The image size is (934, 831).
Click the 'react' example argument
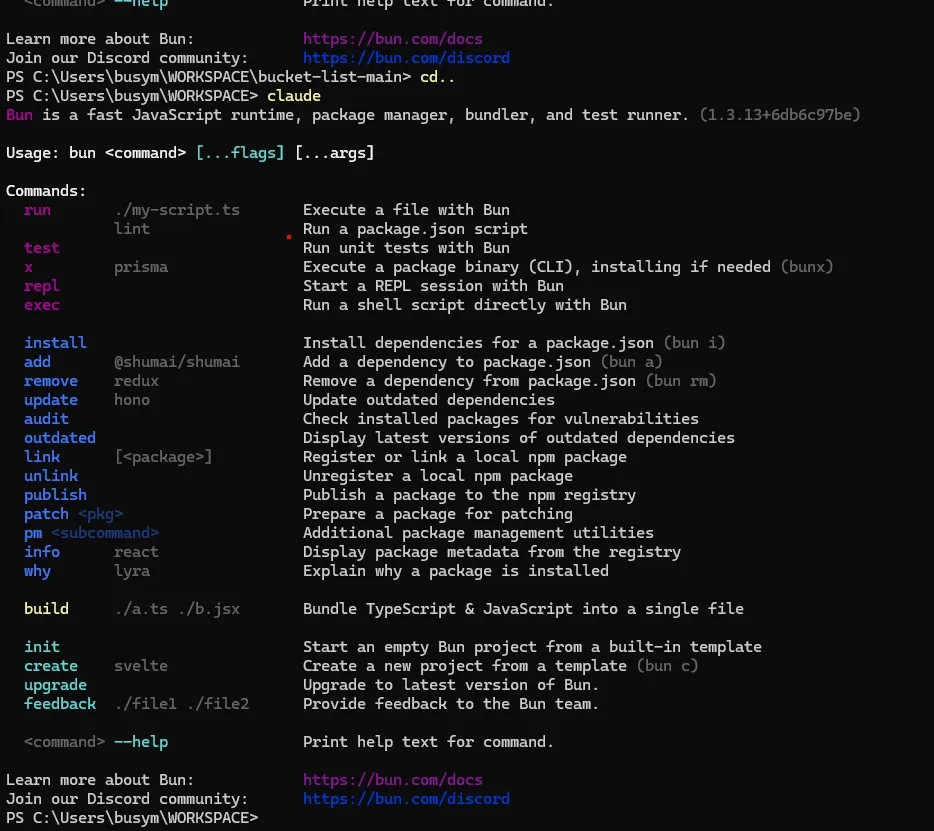136,552
